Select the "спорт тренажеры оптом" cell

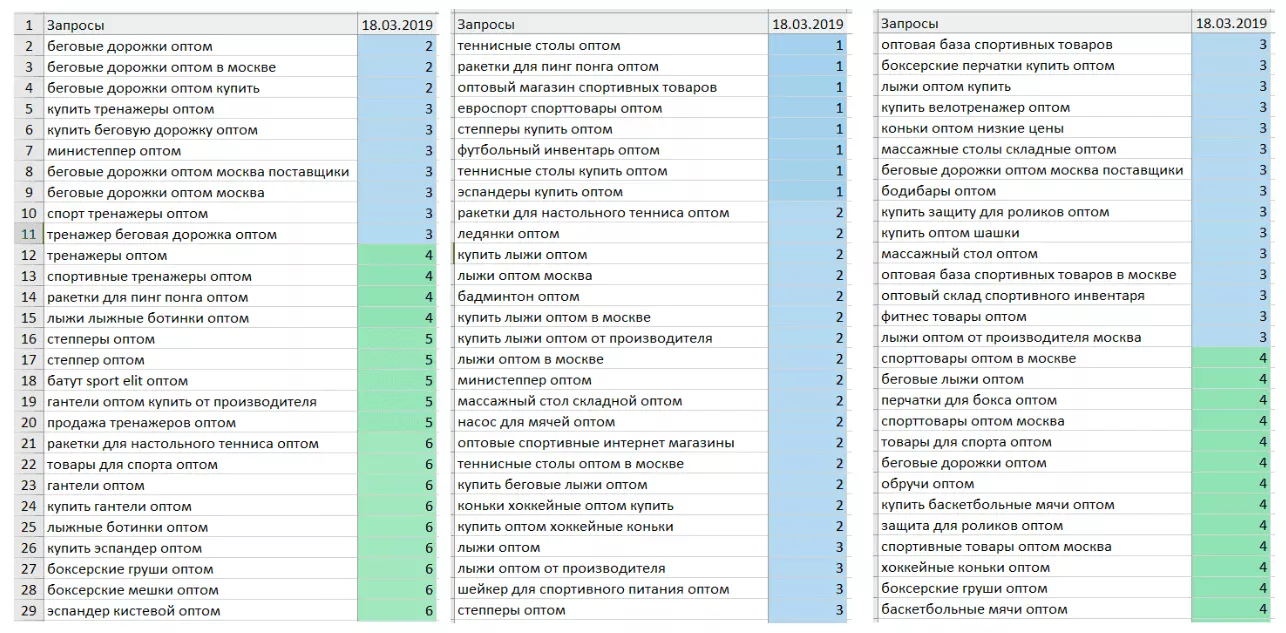(x=200, y=213)
